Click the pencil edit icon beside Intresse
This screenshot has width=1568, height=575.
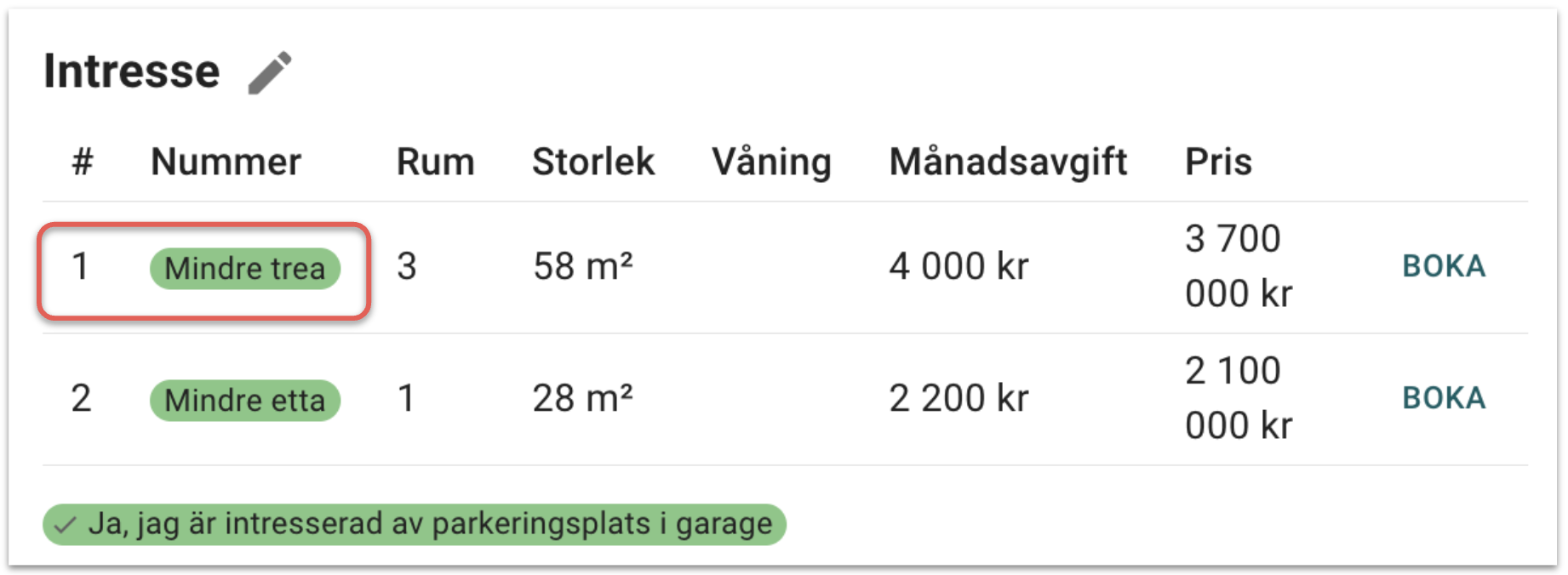[x=270, y=72]
